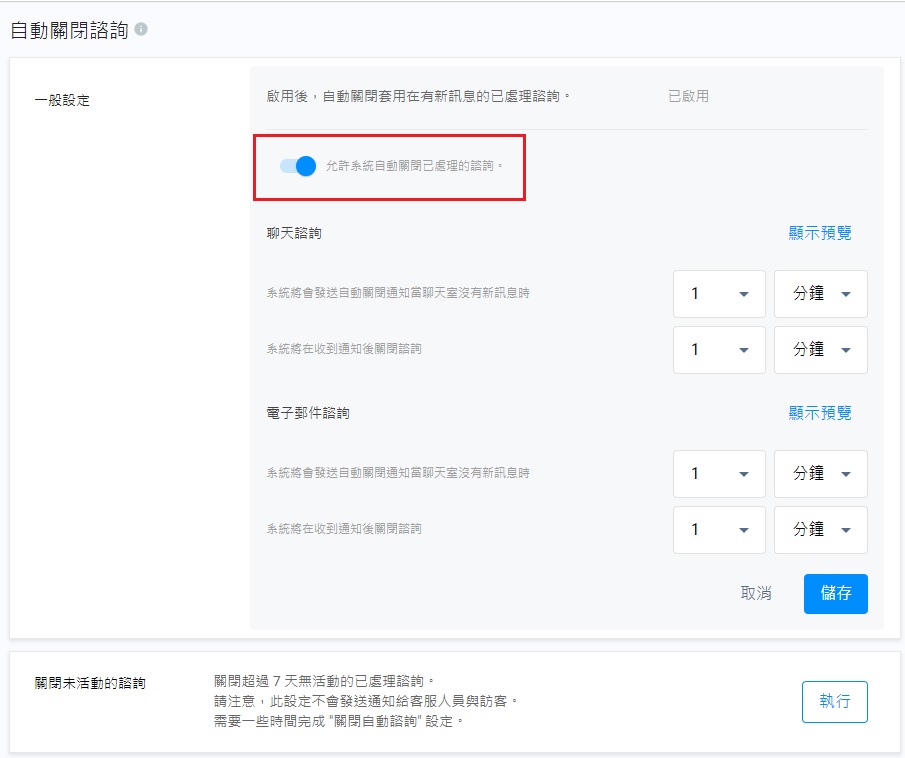Screen dimensions: 905x758
Task: Run 執行 to close inactive consultations
Action: 834,701
